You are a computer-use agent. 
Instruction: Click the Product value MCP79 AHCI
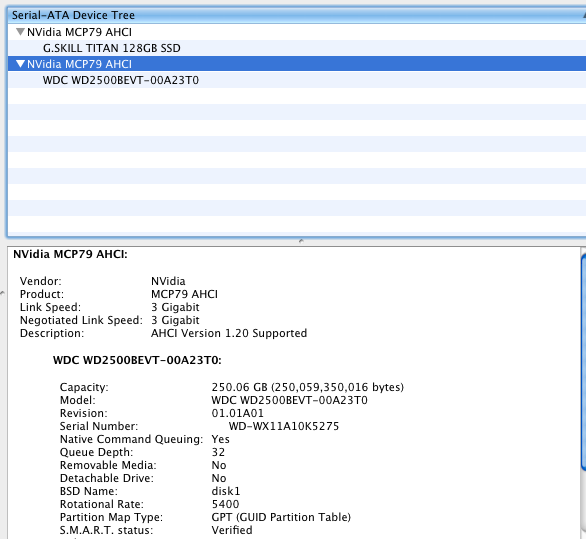184,294
